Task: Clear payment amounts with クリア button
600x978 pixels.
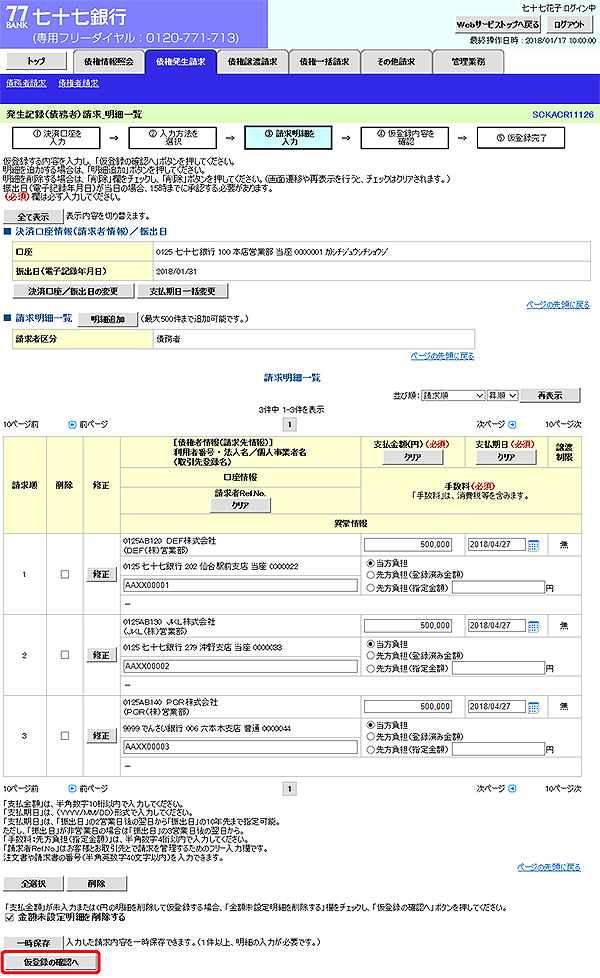Action: [413, 457]
